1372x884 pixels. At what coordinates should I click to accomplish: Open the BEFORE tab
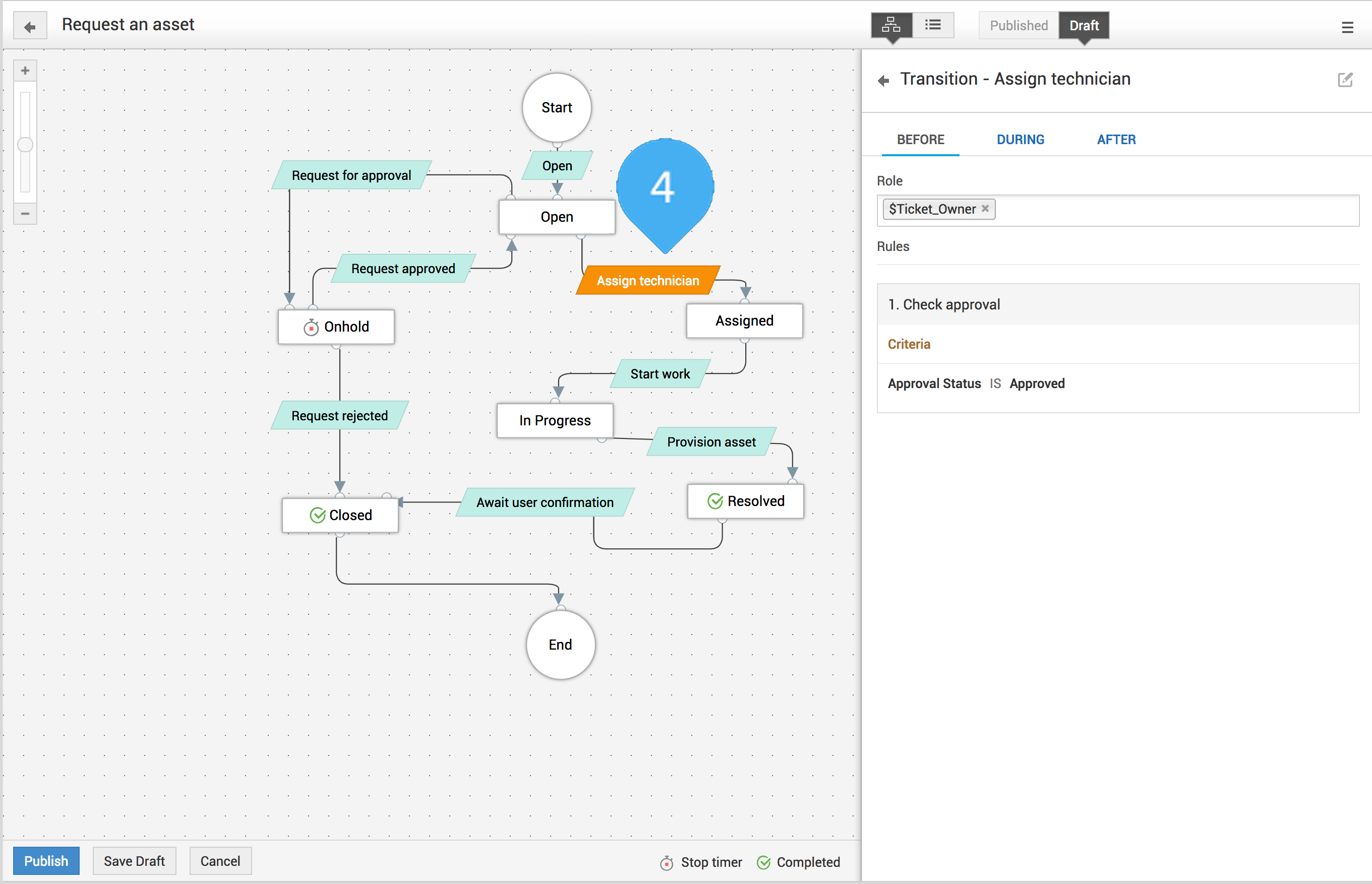click(x=920, y=140)
